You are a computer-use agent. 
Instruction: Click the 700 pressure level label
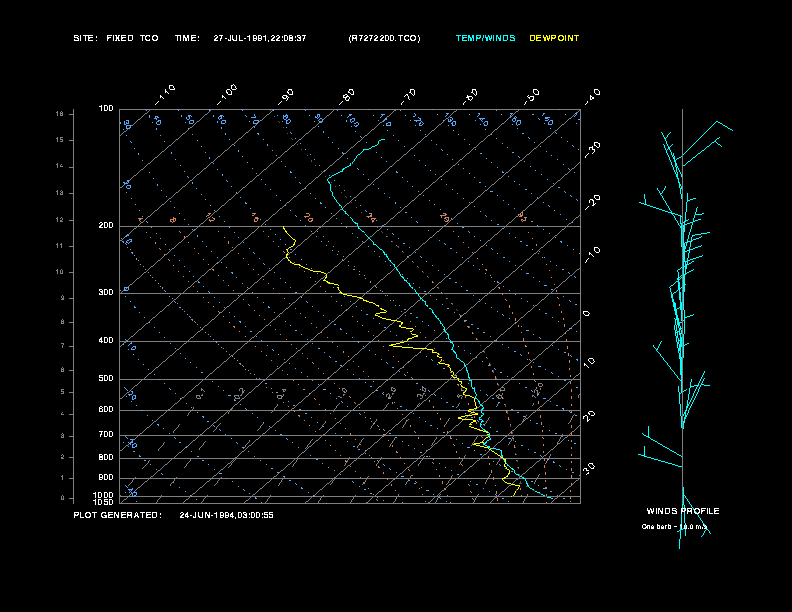tap(106, 435)
